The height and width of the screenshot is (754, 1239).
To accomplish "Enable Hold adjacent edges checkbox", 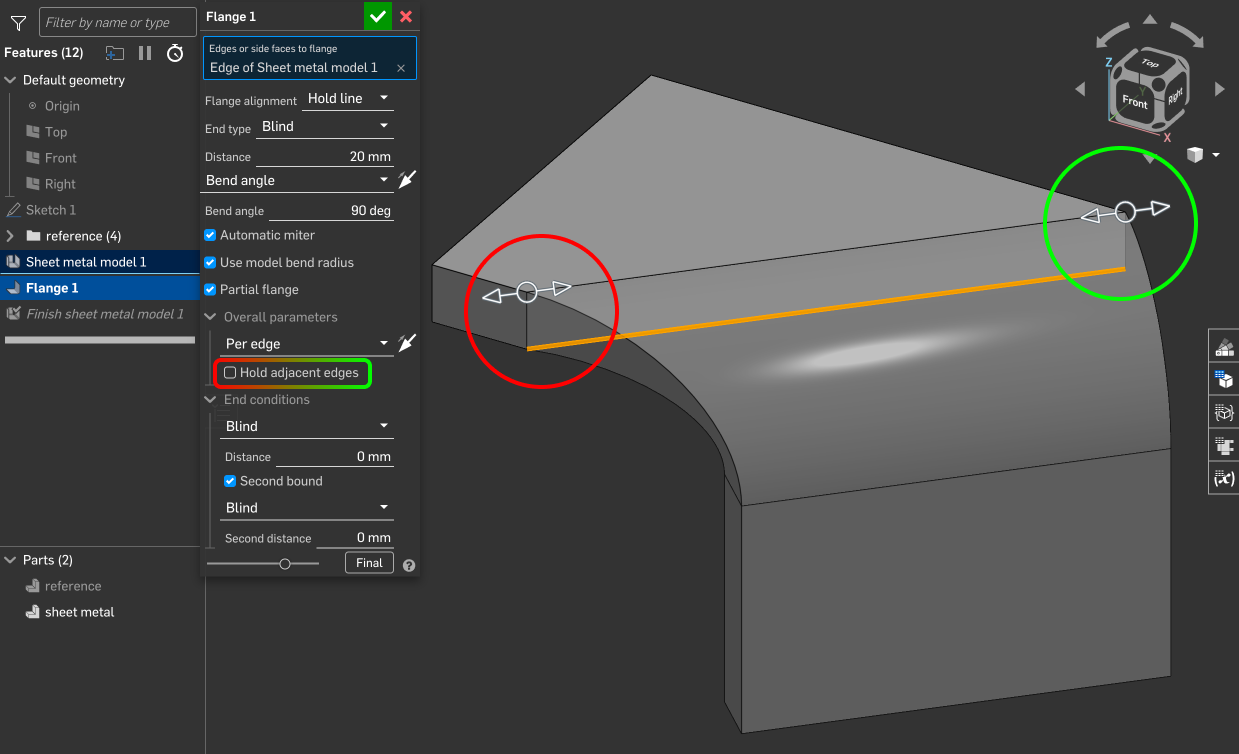I will tap(230, 373).
